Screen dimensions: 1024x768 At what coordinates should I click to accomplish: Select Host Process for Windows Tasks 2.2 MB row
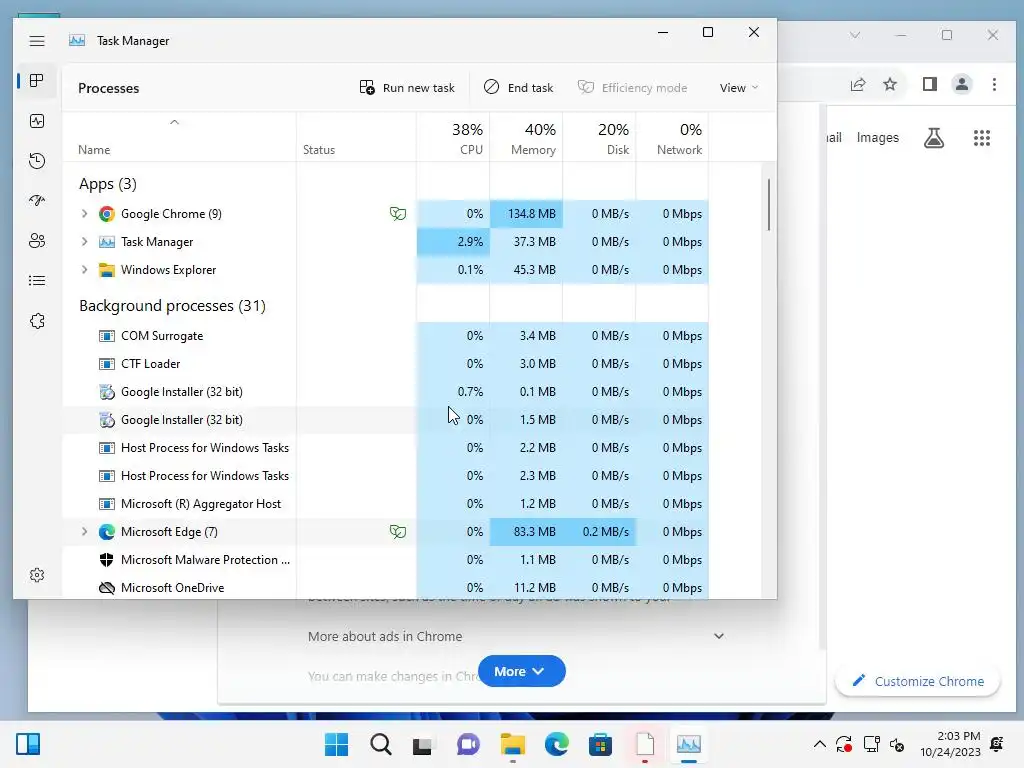coord(385,448)
